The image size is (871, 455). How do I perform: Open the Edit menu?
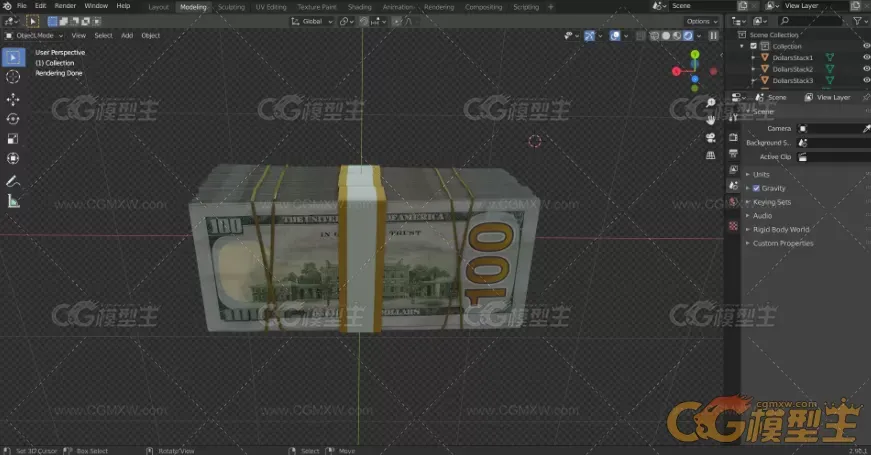(41, 6)
